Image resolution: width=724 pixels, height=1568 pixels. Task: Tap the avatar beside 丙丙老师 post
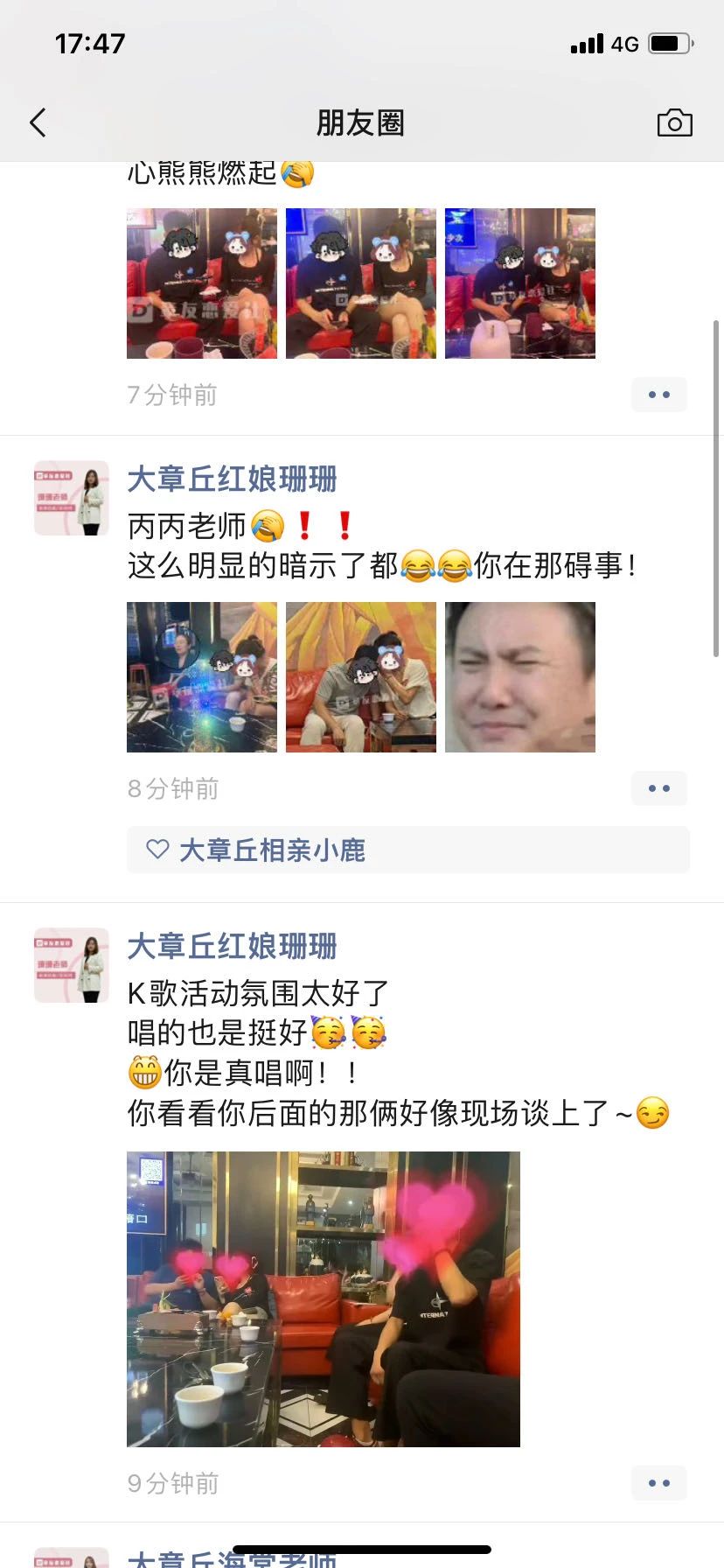tap(72, 498)
